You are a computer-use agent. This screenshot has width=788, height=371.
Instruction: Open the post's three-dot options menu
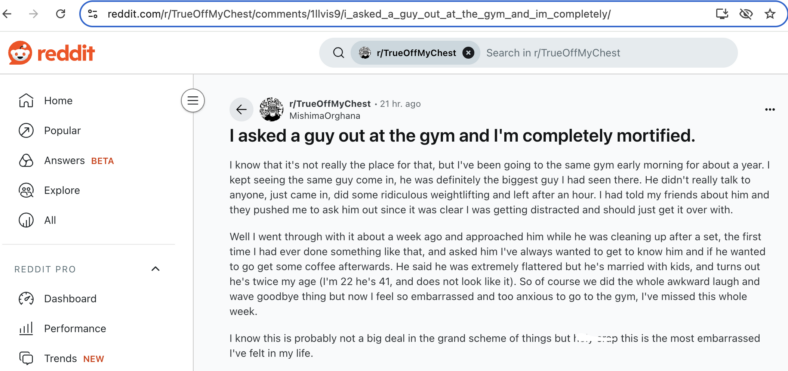point(769,110)
